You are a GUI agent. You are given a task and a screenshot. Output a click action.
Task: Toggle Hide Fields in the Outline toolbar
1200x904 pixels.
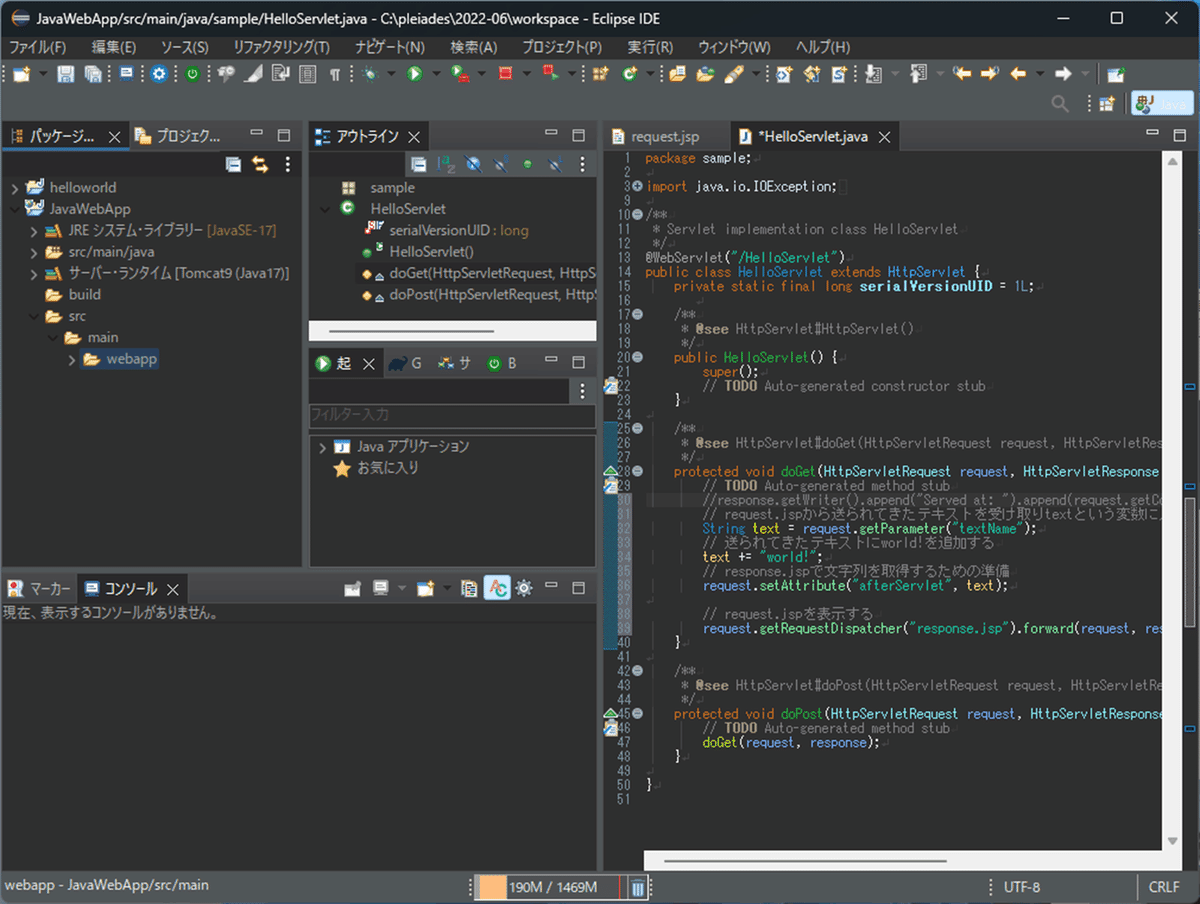(x=473, y=165)
